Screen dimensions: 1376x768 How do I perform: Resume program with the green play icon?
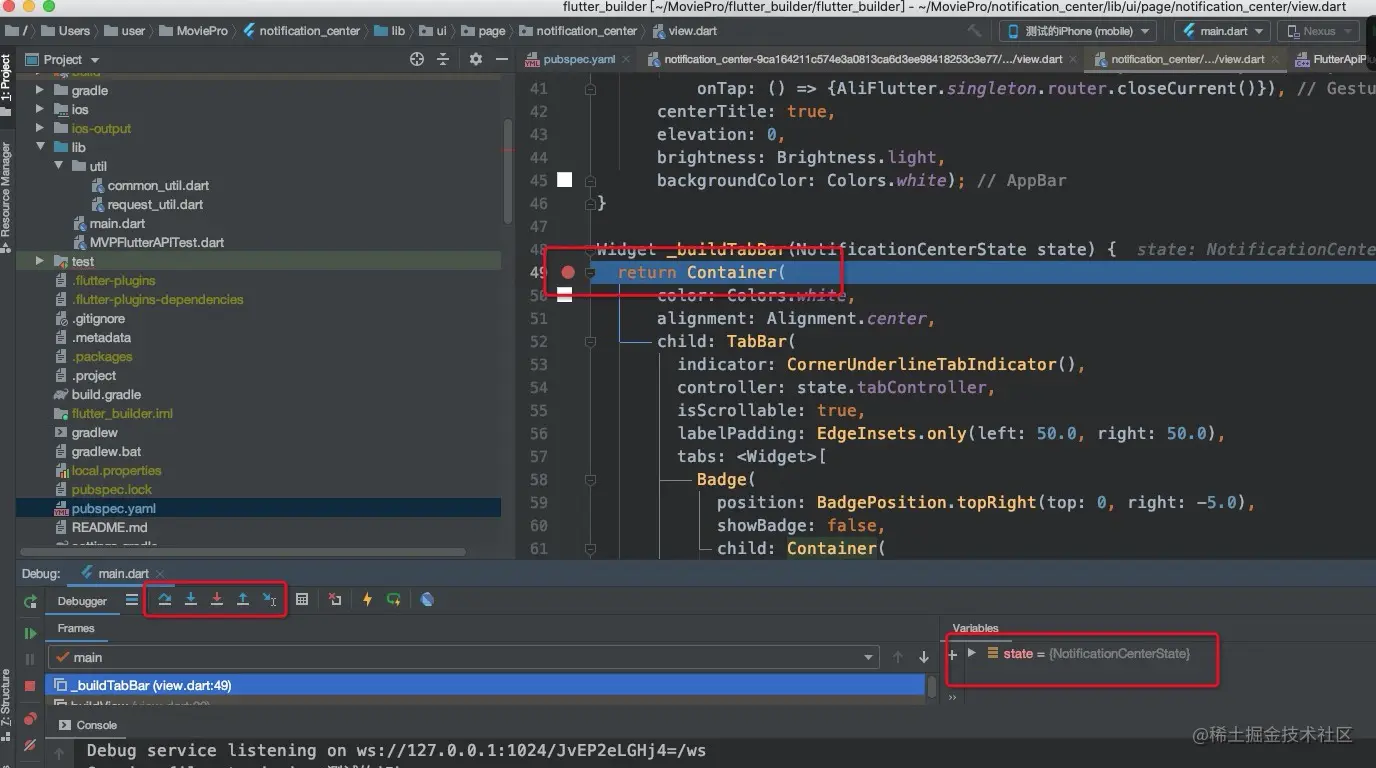[30, 634]
